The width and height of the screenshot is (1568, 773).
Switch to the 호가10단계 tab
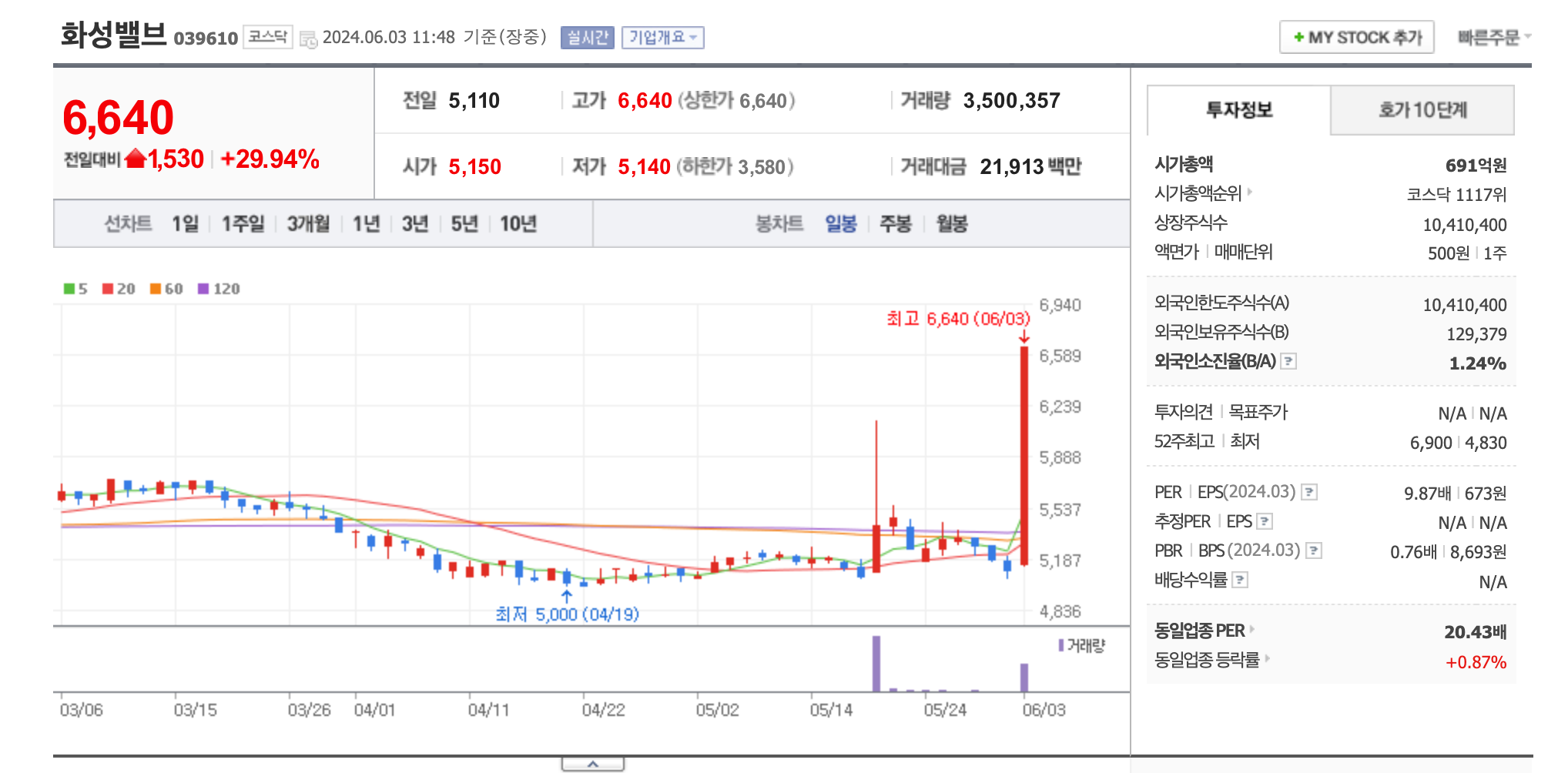coord(1422,110)
